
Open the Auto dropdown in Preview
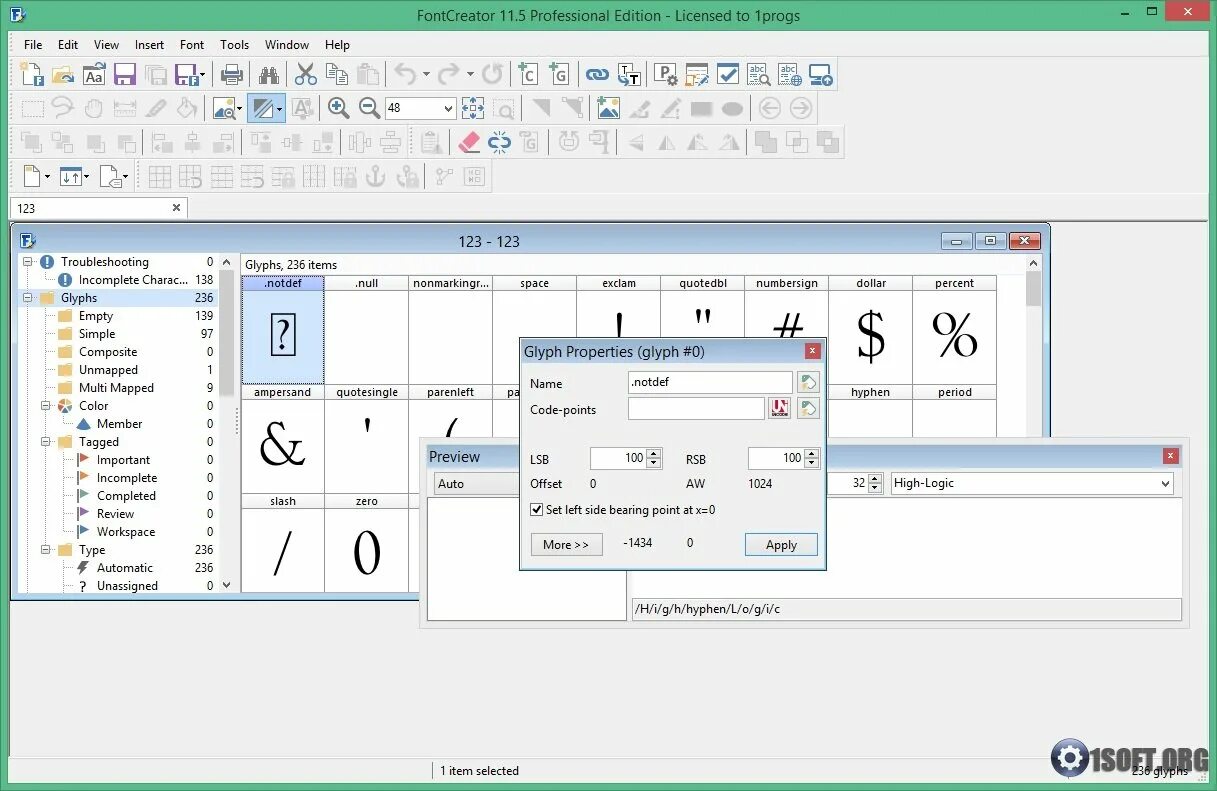[x=476, y=483]
